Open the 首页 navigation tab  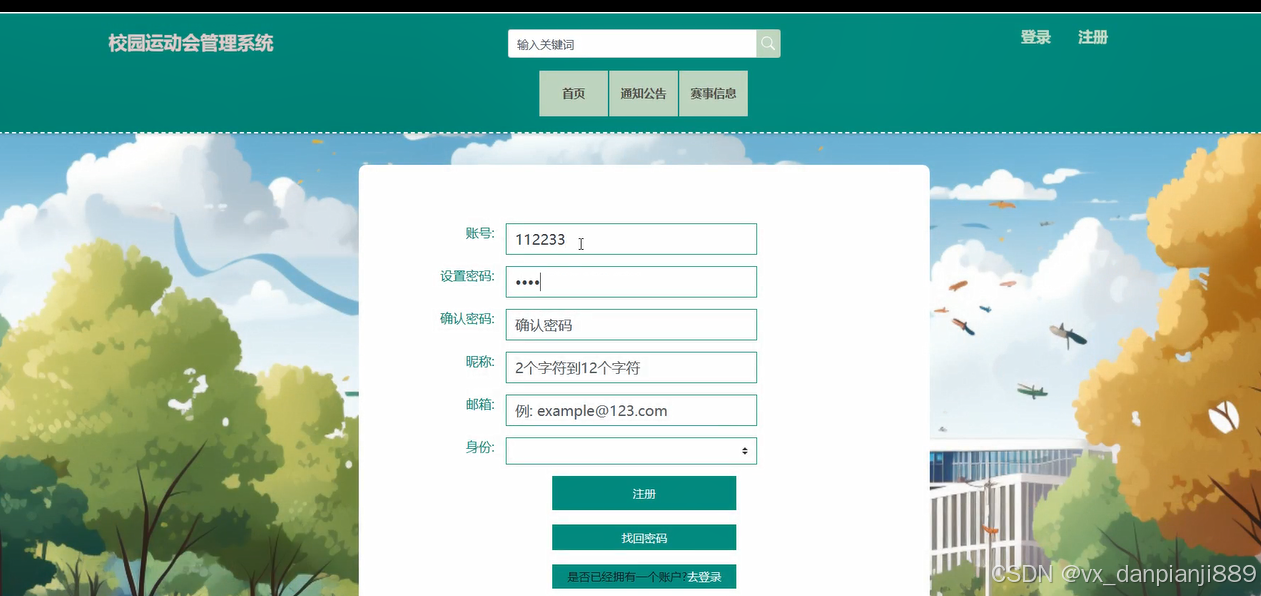573,94
